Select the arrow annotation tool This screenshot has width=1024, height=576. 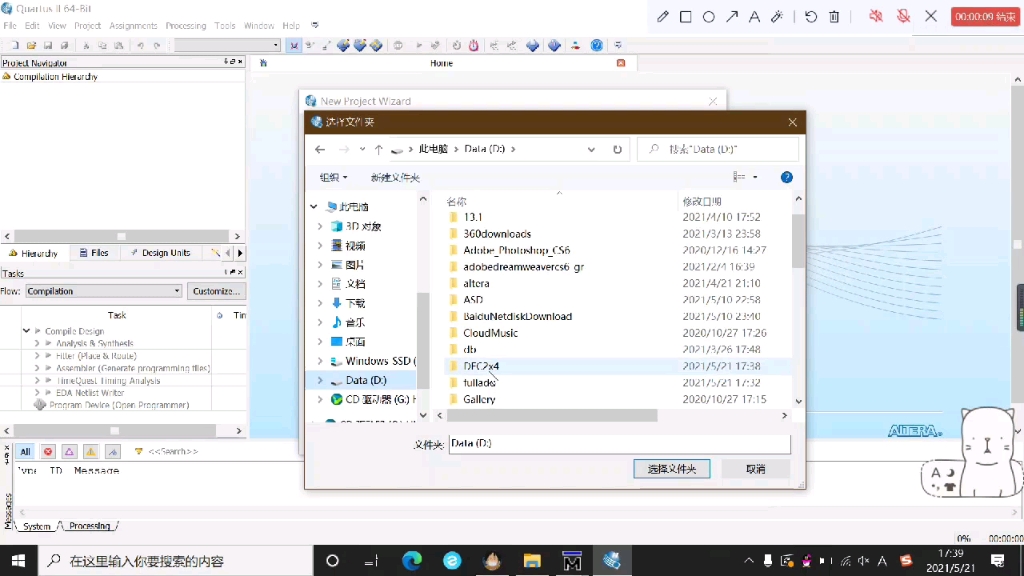pyautogui.click(x=732, y=17)
